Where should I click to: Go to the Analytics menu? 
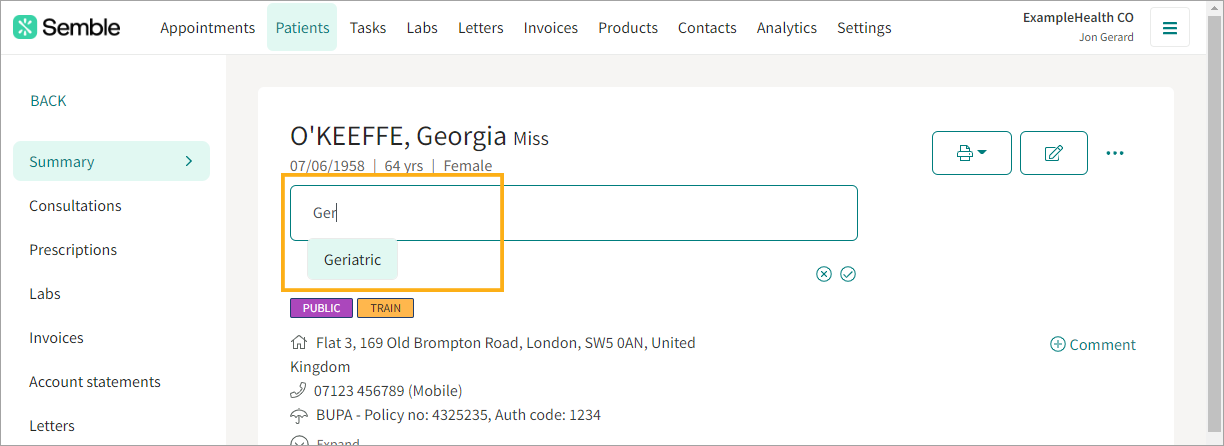click(x=786, y=28)
